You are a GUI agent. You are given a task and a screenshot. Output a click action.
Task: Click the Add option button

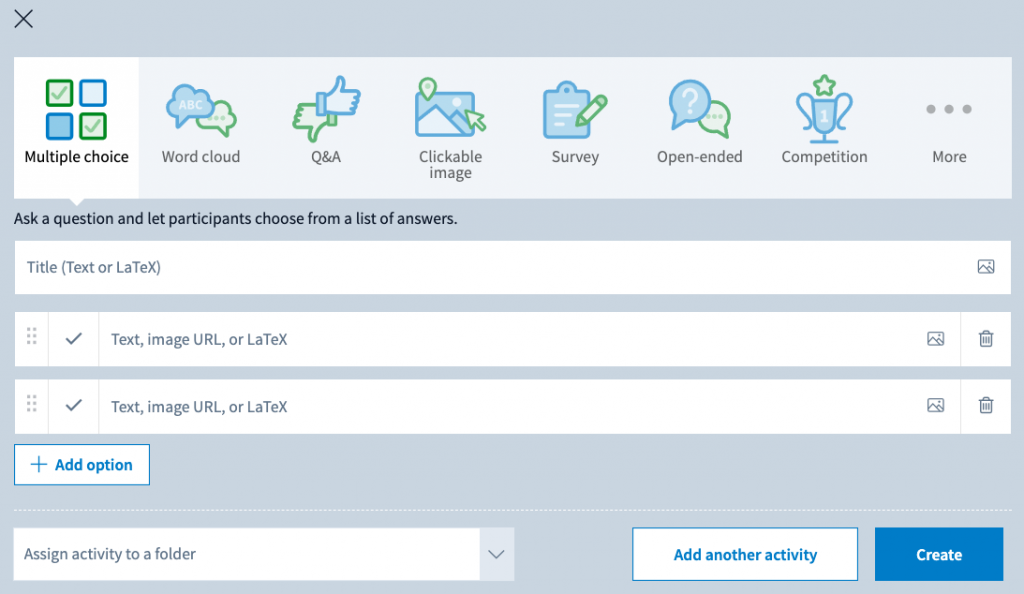[82, 465]
